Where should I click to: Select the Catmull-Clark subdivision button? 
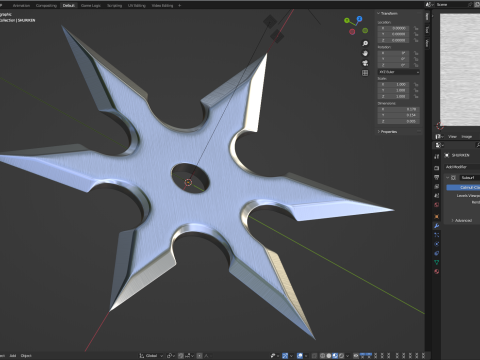(x=463, y=188)
